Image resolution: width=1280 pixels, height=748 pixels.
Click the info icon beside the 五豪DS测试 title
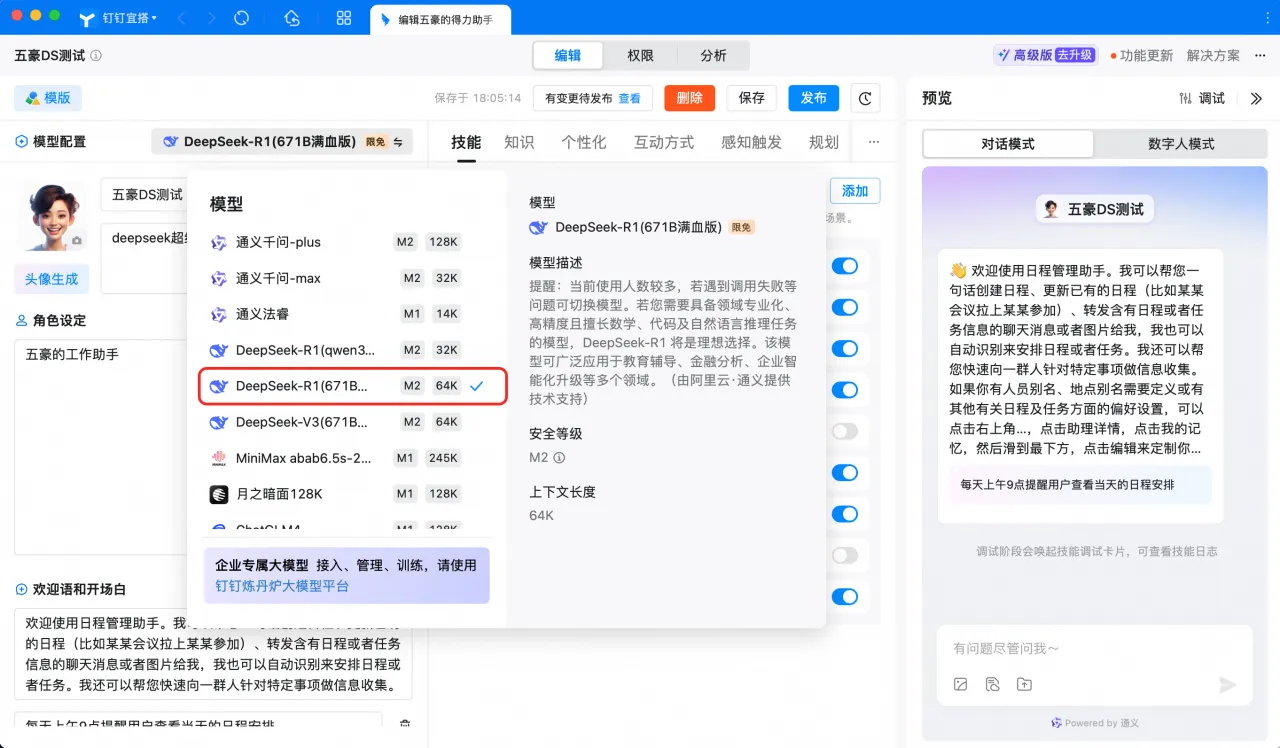click(x=96, y=56)
